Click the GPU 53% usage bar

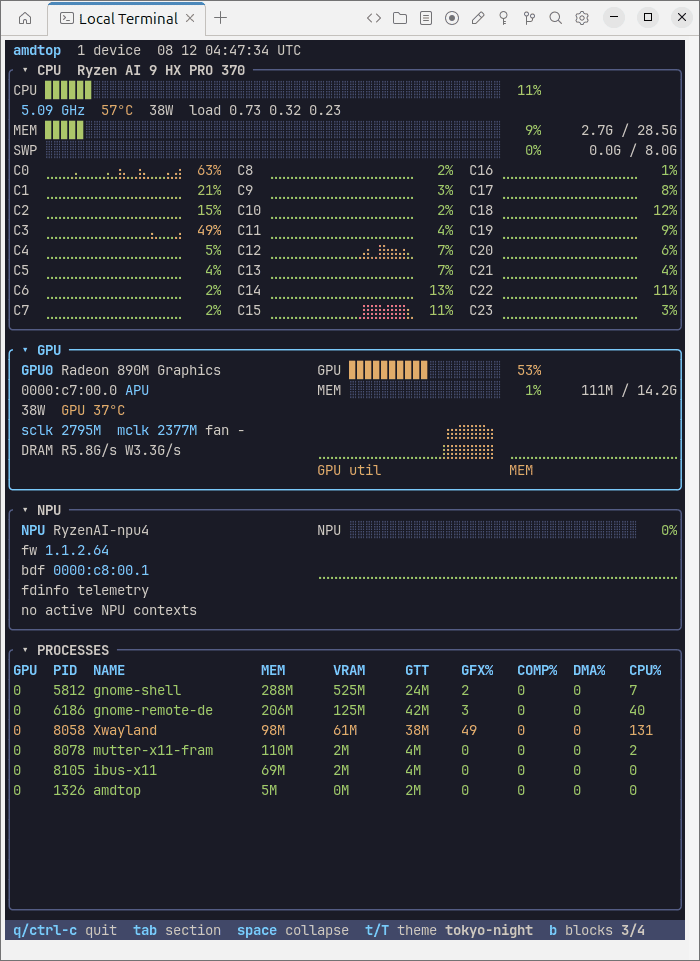click(x=425, y=370)
